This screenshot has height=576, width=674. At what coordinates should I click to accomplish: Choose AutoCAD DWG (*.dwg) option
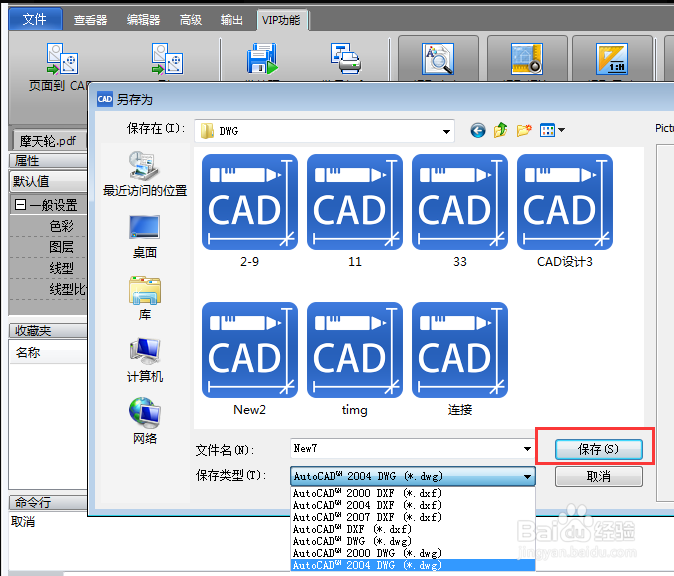point(413,541)
